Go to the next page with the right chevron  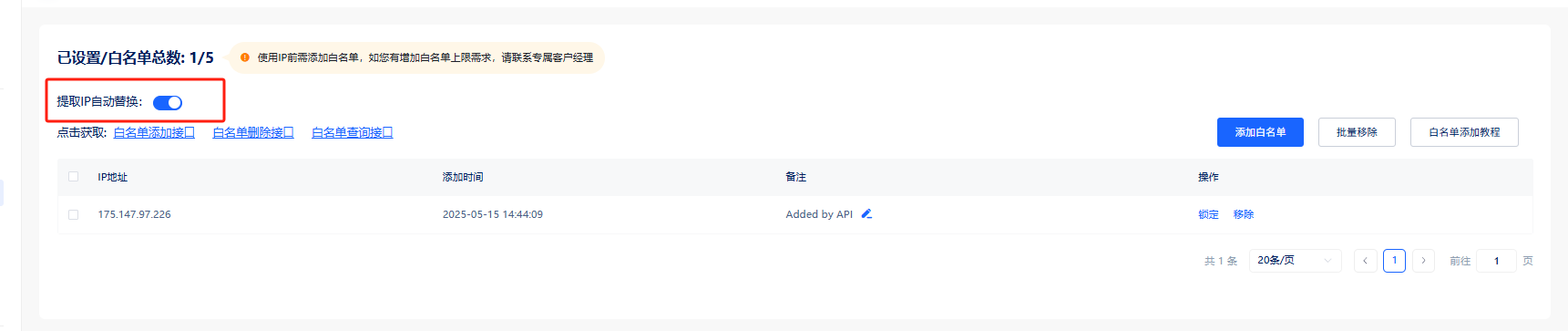(1423, 261)
